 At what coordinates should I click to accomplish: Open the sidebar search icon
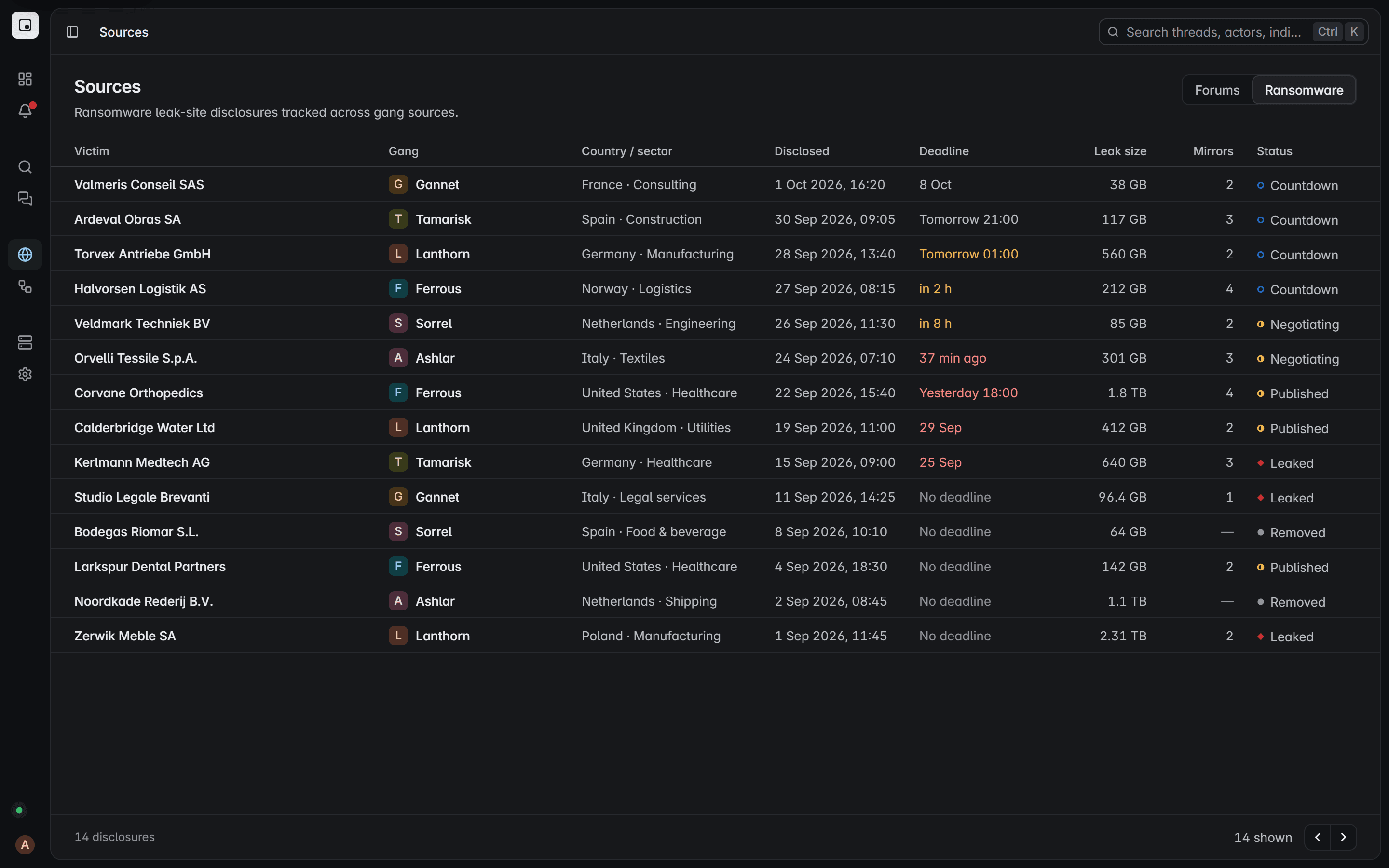point(25,166)
